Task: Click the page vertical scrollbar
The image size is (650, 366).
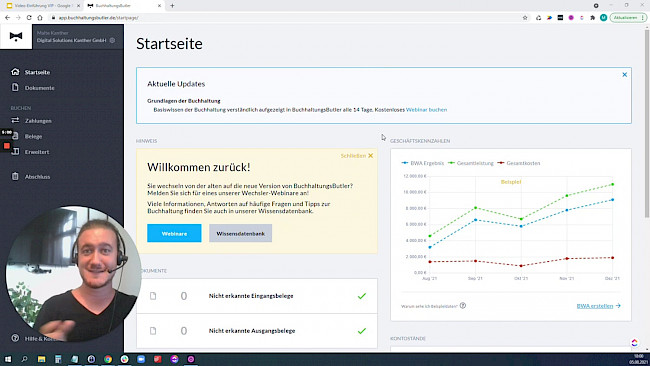Action: coord(647,124)
